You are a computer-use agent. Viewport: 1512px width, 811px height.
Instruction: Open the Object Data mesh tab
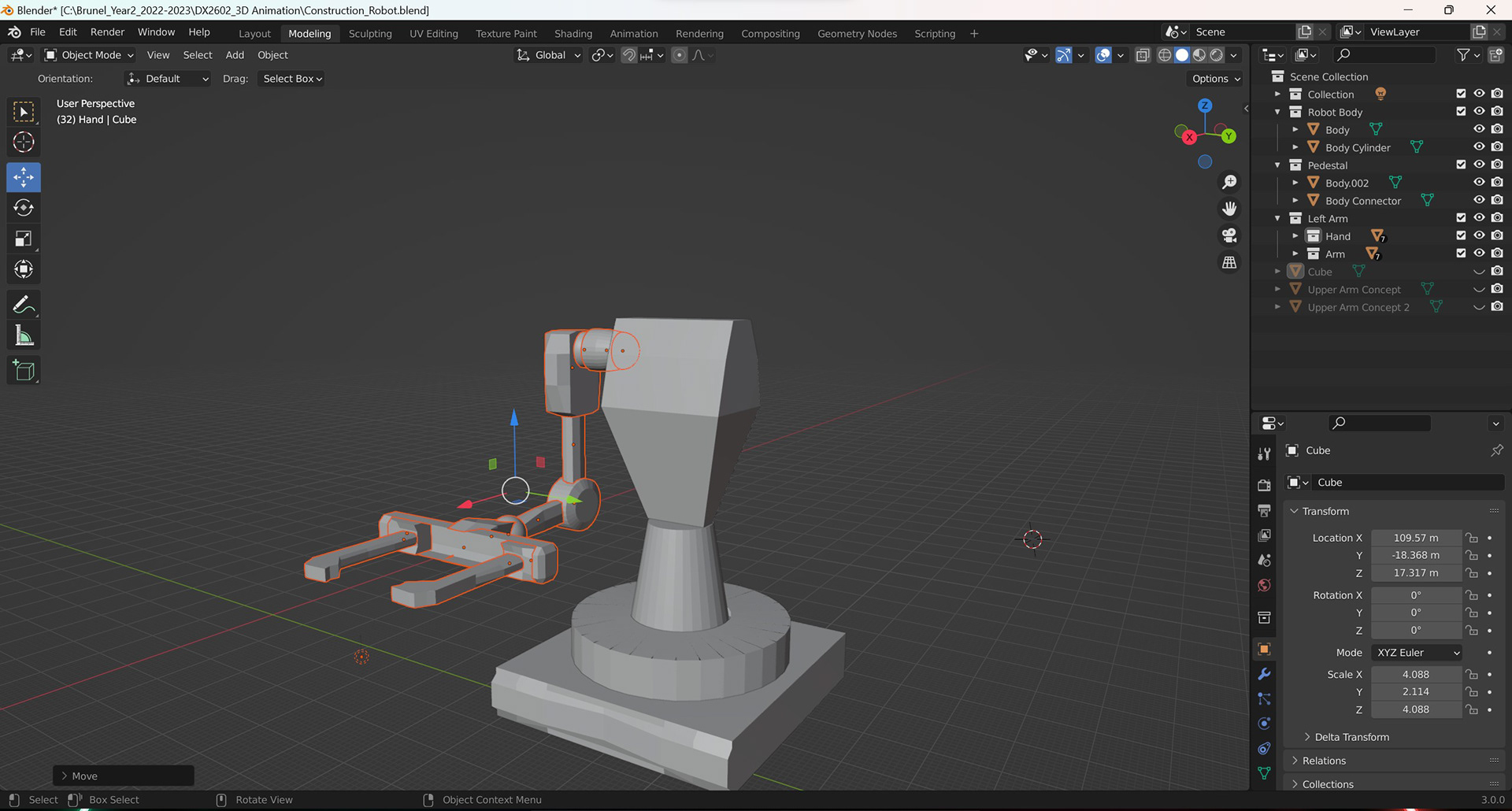pos(1264,773)
